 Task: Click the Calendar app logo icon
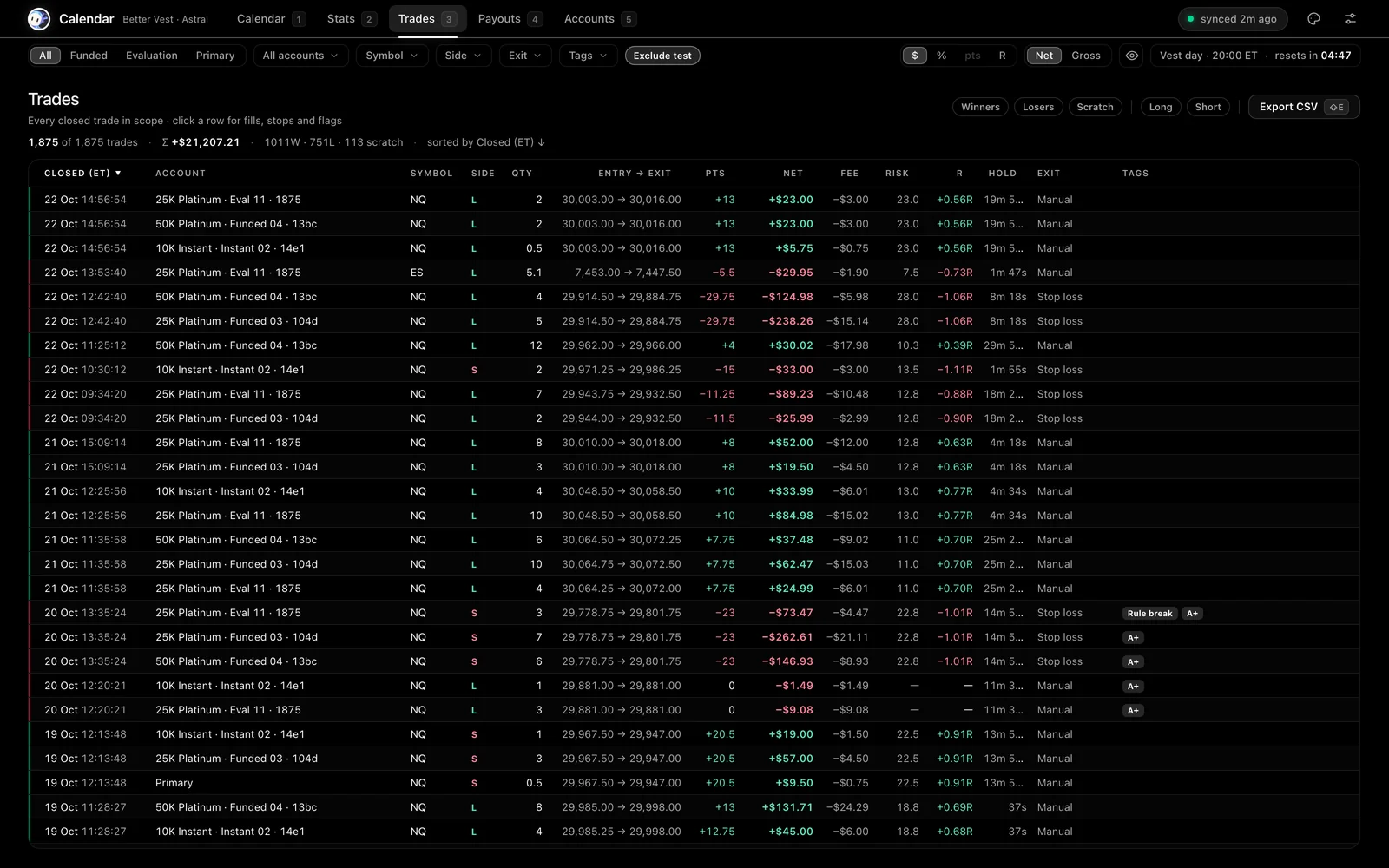pyautogui.click(x=39, y=18)
